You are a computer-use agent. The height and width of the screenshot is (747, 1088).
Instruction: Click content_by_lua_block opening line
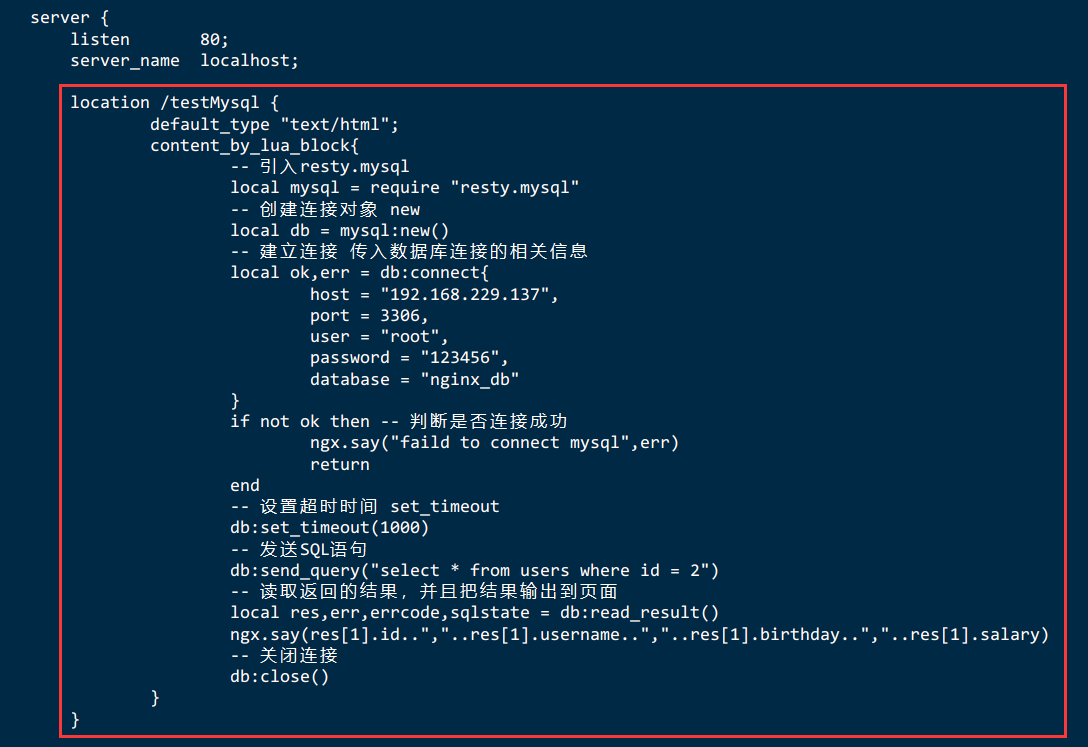254,146
